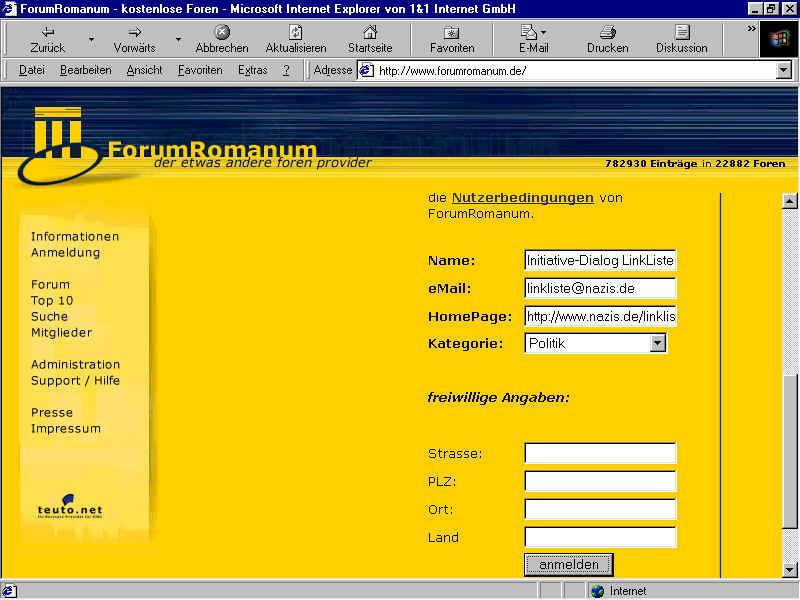Image resolution: width=800 pixels, height=600 pixels.
Task: Open Informationen in the sidebar
Action: coord(75,236)
